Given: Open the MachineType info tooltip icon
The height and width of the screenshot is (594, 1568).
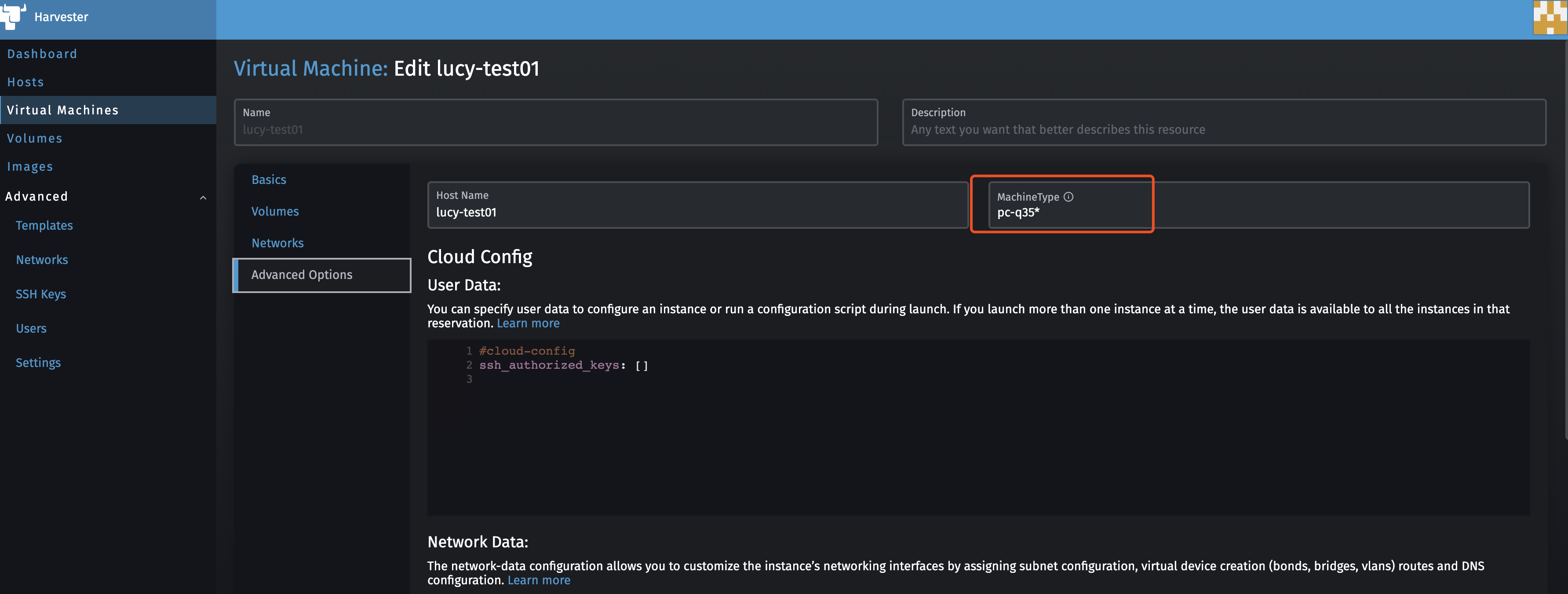Looking at the screenshot, I should [x=1069, y=196].
